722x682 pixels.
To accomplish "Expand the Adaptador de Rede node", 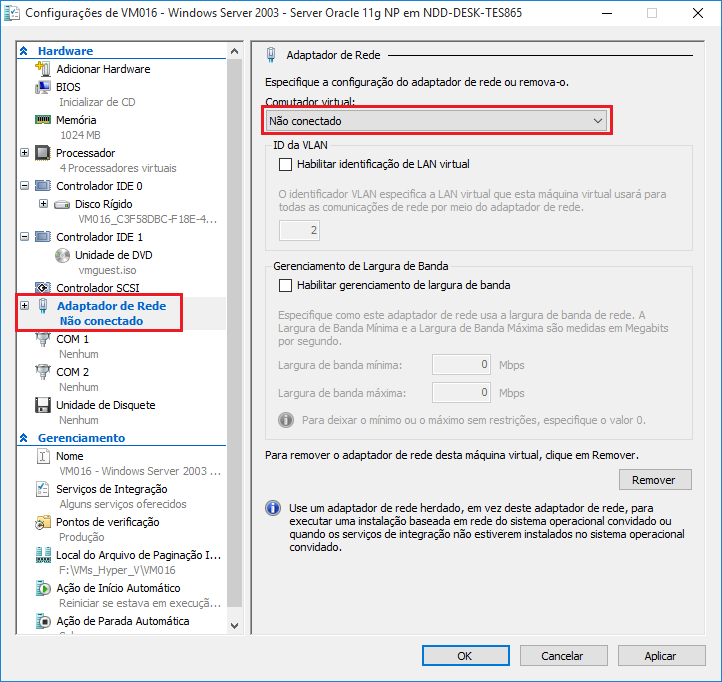I will point(25,305).
